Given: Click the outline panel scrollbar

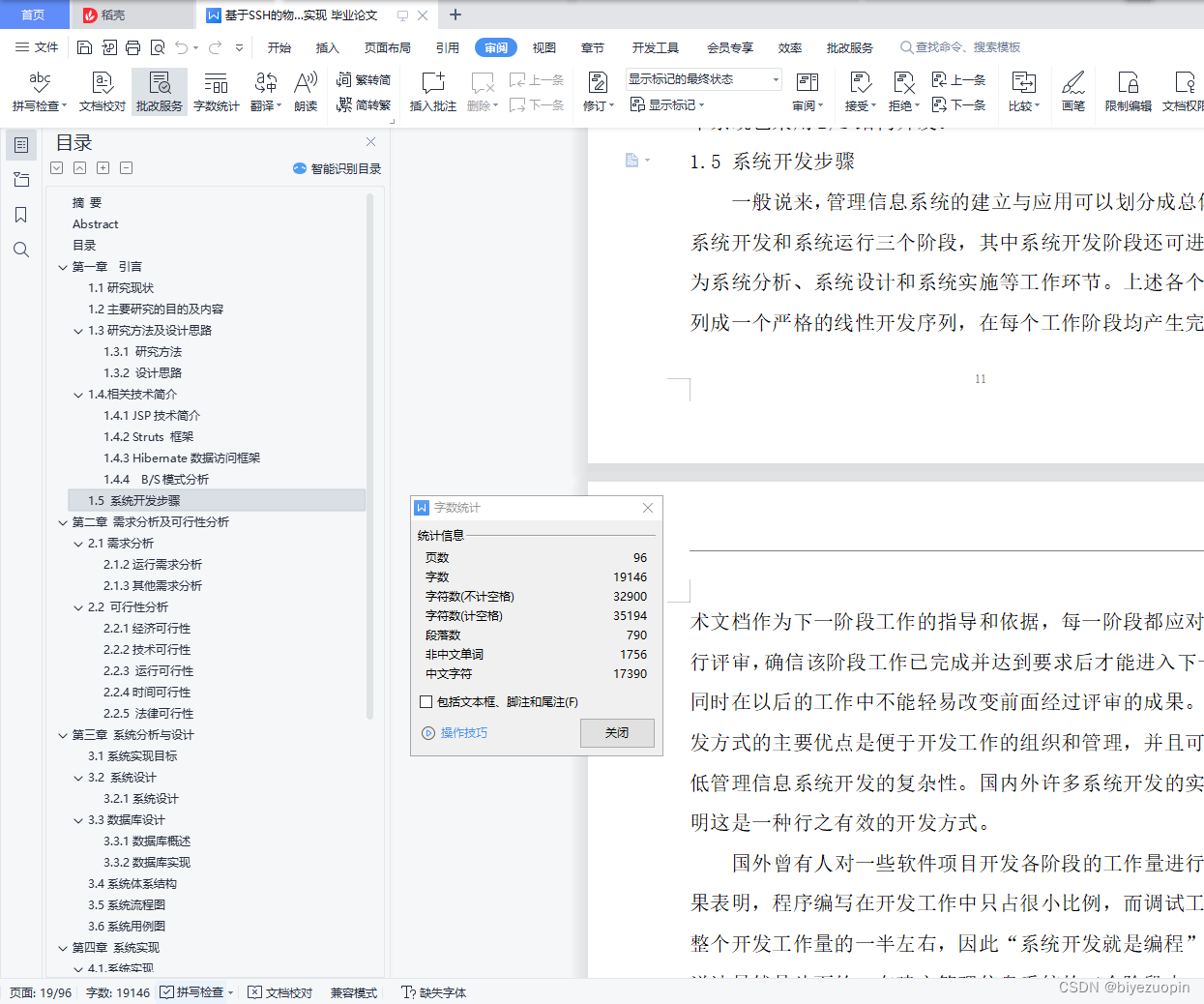Looking at the screenshot, I should (369, 457).
